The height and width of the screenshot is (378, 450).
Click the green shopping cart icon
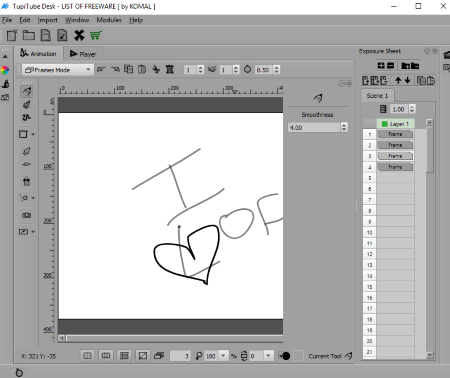[x=96, y=35]
